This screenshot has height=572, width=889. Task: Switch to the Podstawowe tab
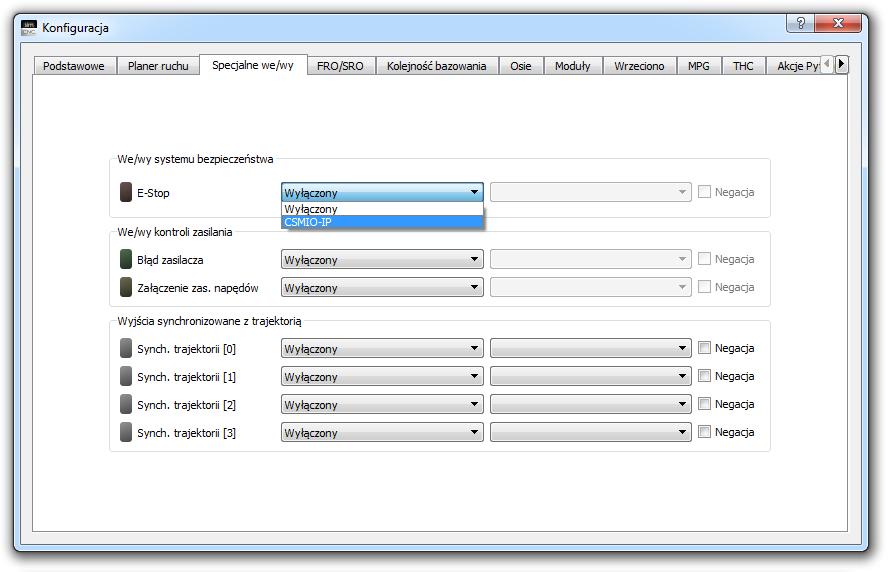pos(74,66)
